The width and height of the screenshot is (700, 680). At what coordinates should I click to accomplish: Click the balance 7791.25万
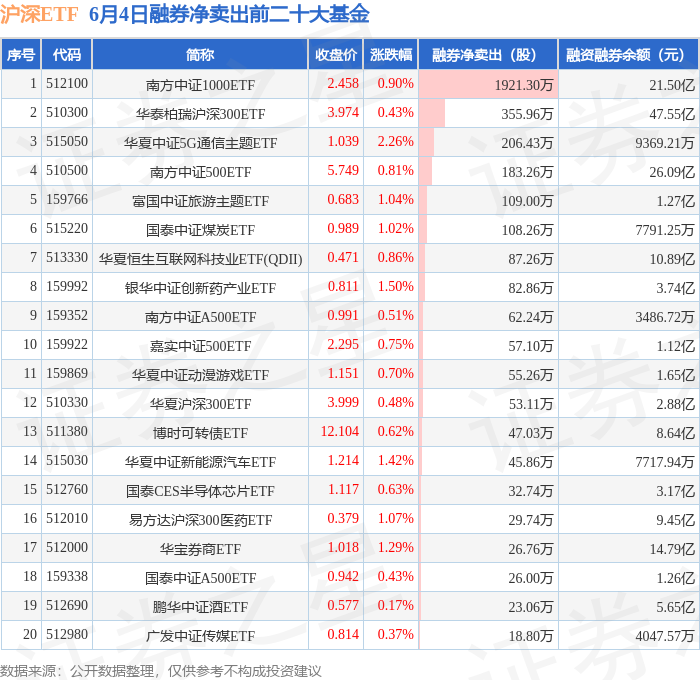click(x=665, y=230)
